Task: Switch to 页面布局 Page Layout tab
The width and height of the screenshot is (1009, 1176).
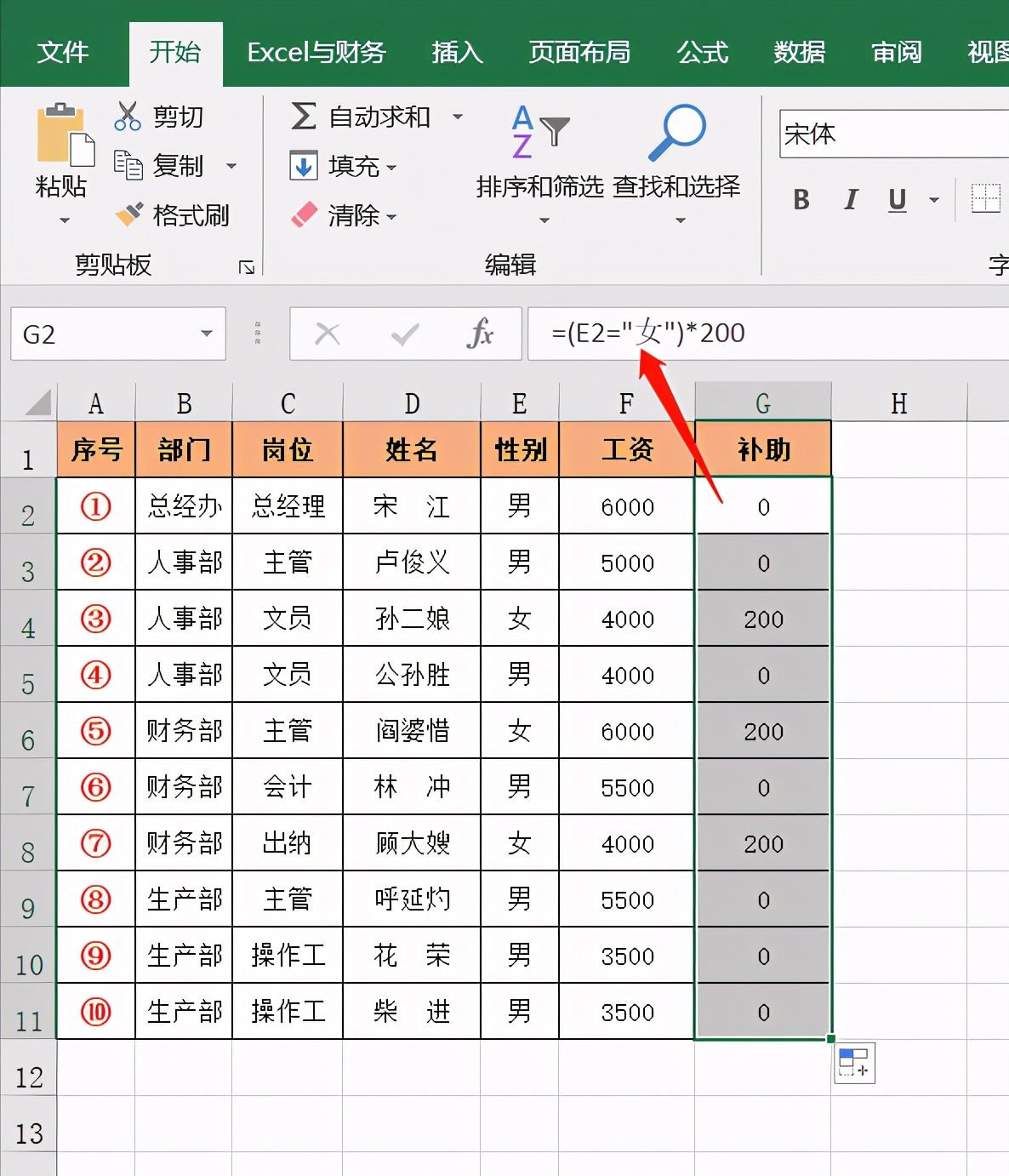Action: click(x=579, y=53)
